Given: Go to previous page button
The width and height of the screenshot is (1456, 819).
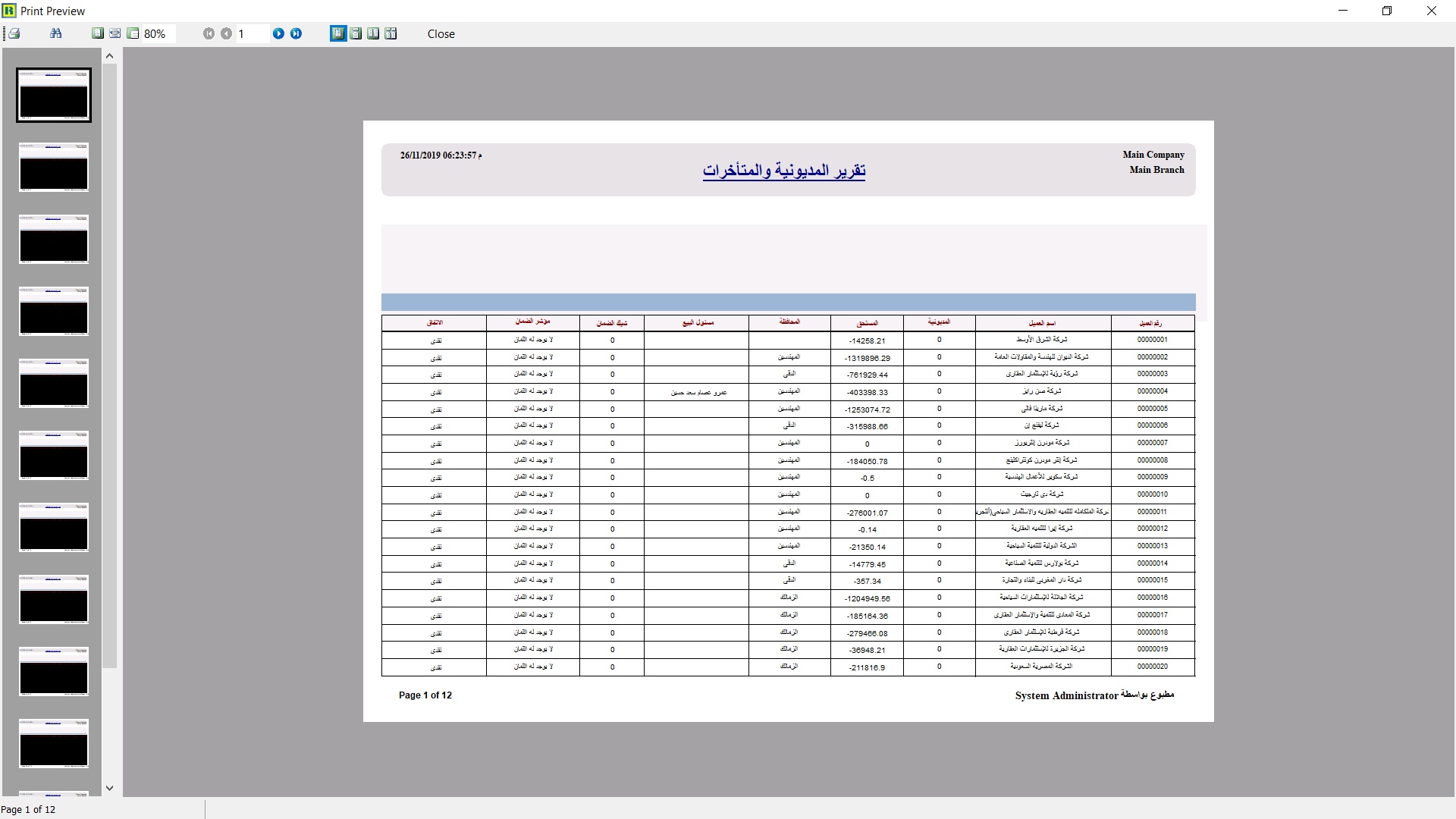Looking at the screenshot, I should [226, 33].
